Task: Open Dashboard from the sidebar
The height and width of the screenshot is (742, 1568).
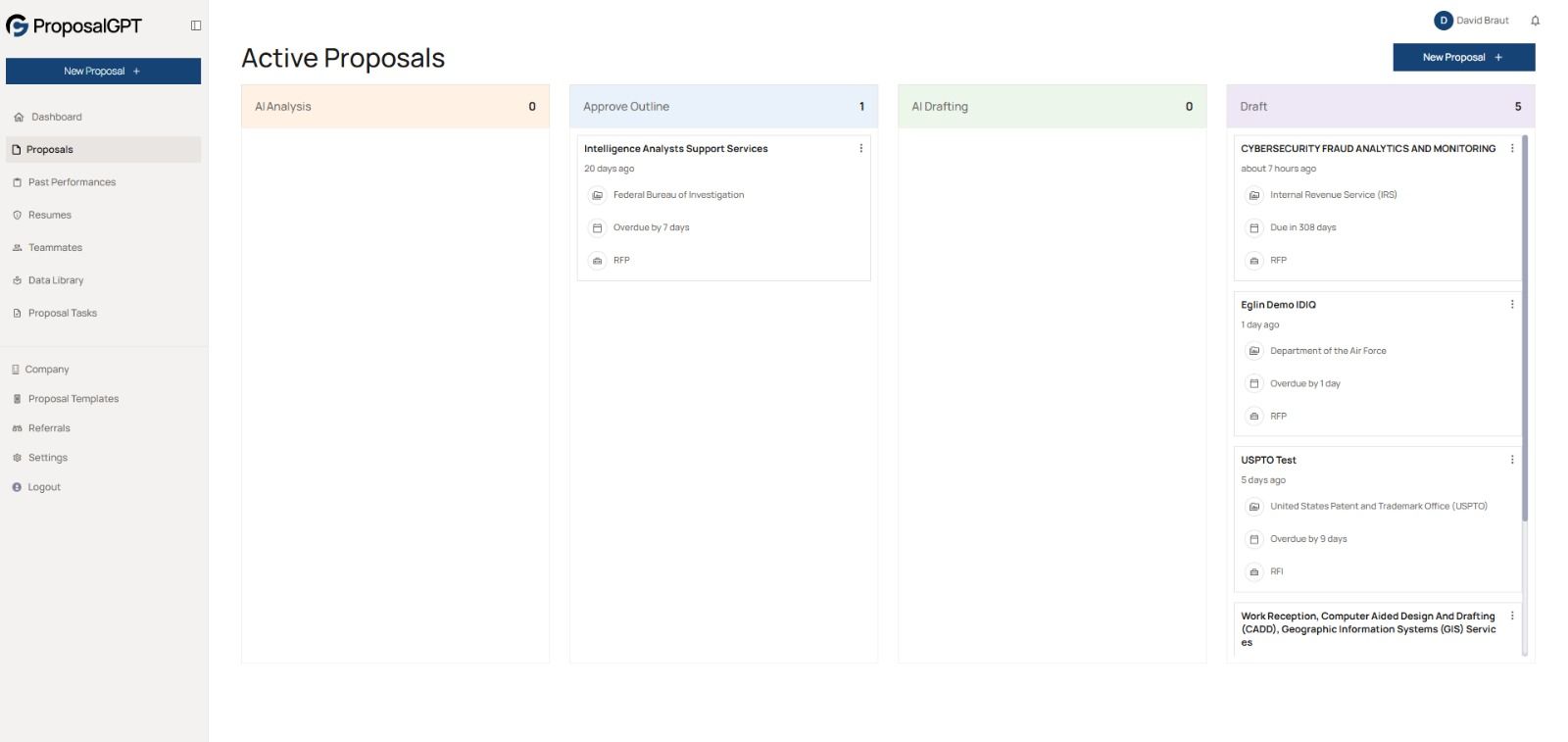Action: pyautogui.click(x=56, y=117)
